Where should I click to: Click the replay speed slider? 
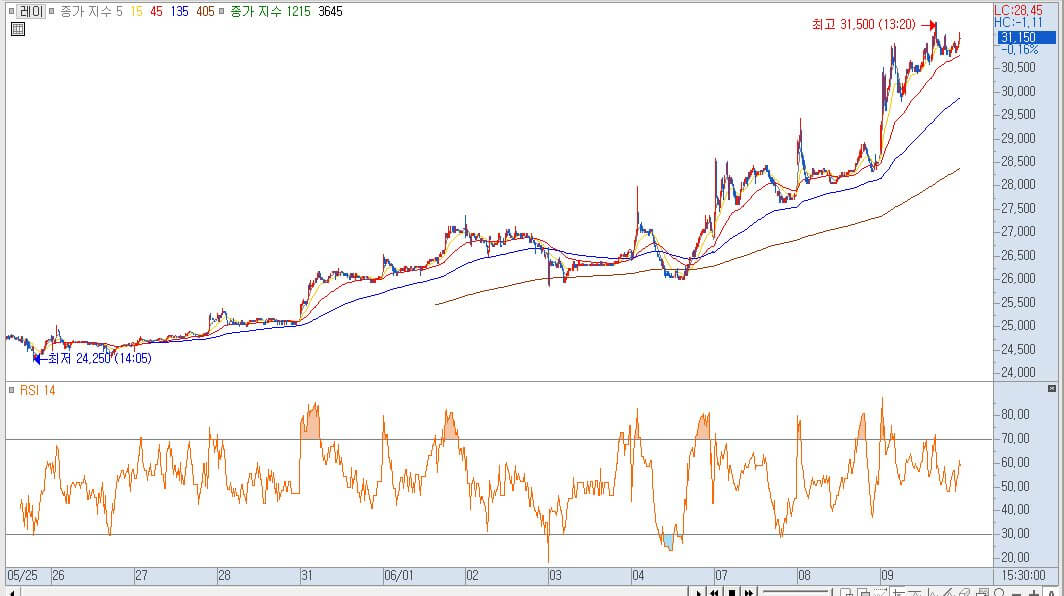[795, 592]
